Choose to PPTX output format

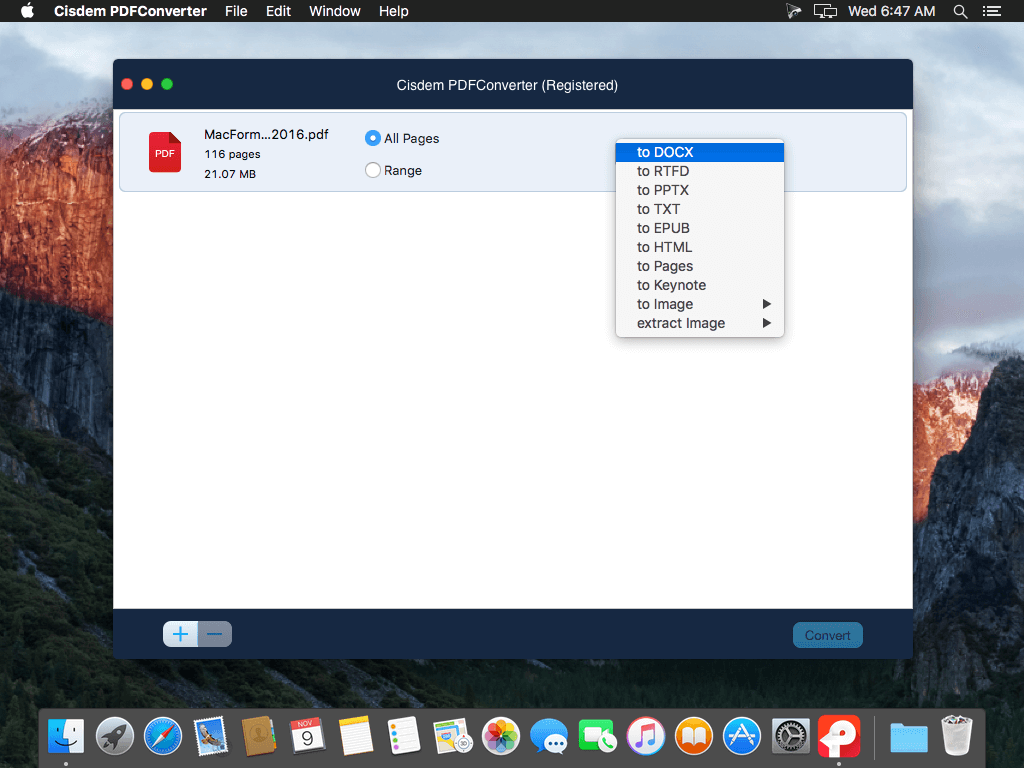click(x=699, y=190)
